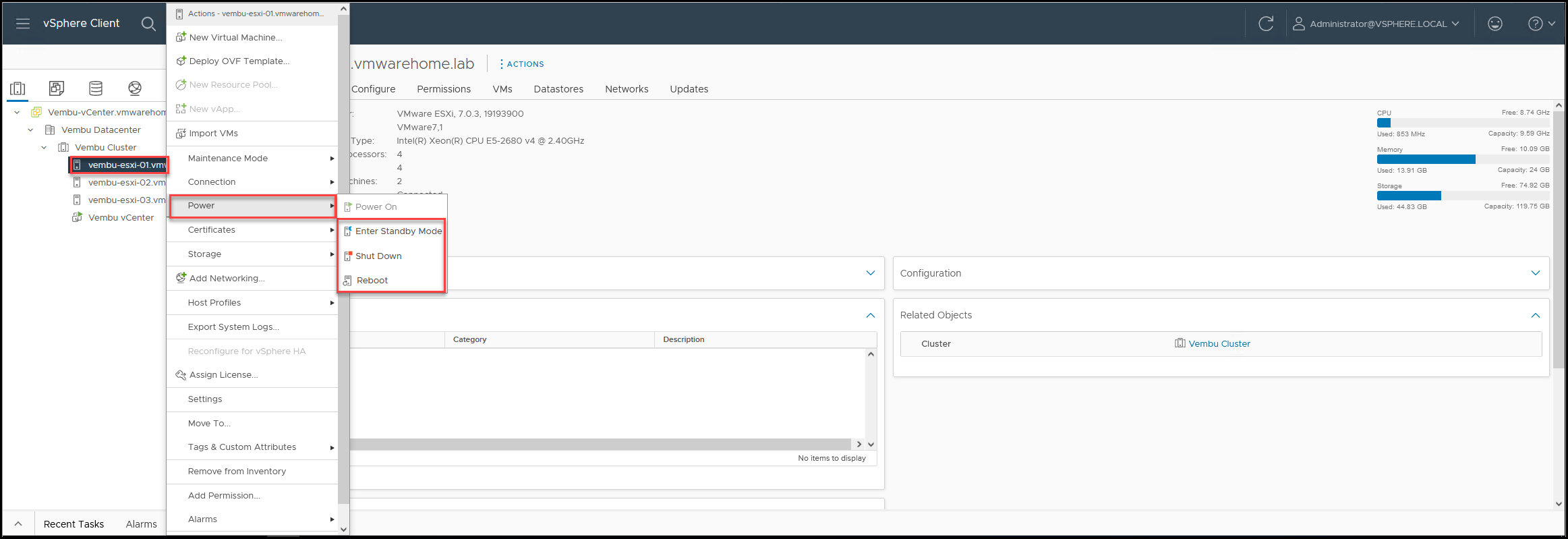Click the smiley feedback icon

[1495, 24]
